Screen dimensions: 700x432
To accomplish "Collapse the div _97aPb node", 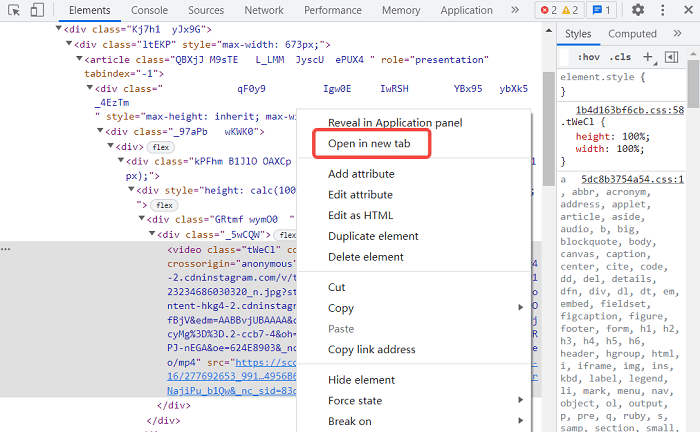I will pyautogui.click(x=100, y=131).
